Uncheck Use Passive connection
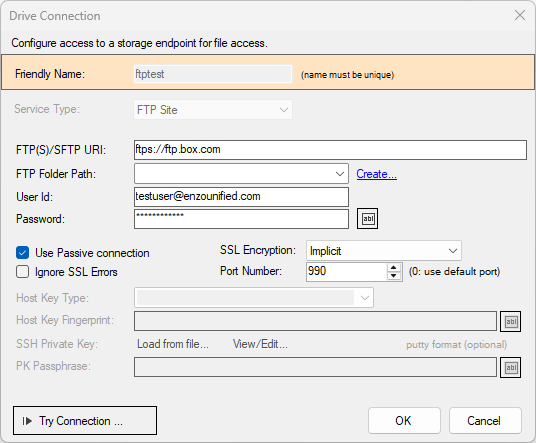 [x=23, y=253]
